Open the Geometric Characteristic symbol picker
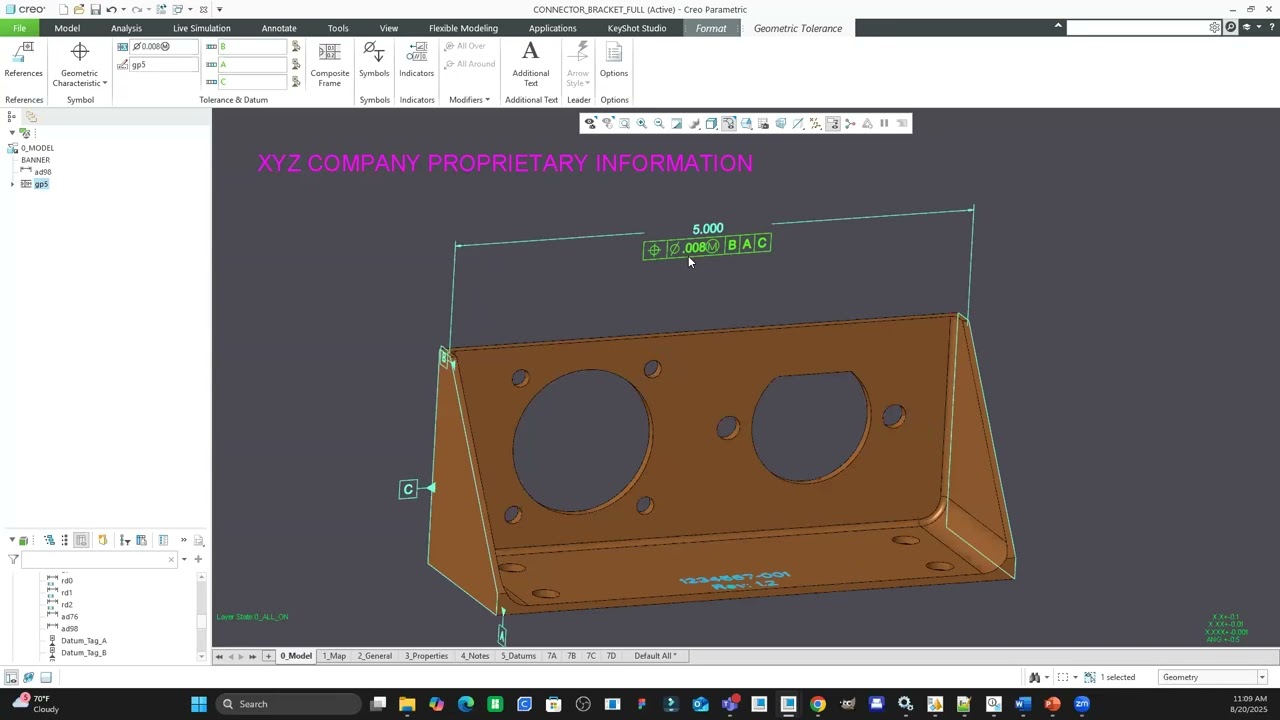The width and height of the screenshot is (1280, 720). [x=80, y=65]
